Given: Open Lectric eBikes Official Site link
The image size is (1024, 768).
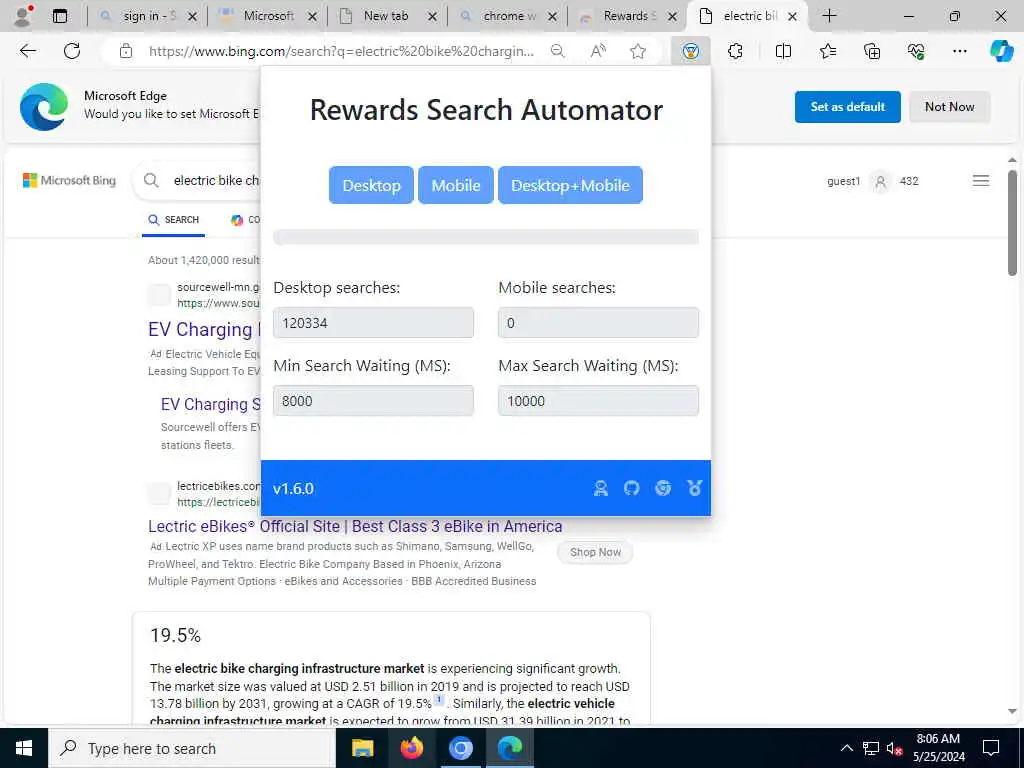Looking at the screenshot, I should click(x=355, y=526).
